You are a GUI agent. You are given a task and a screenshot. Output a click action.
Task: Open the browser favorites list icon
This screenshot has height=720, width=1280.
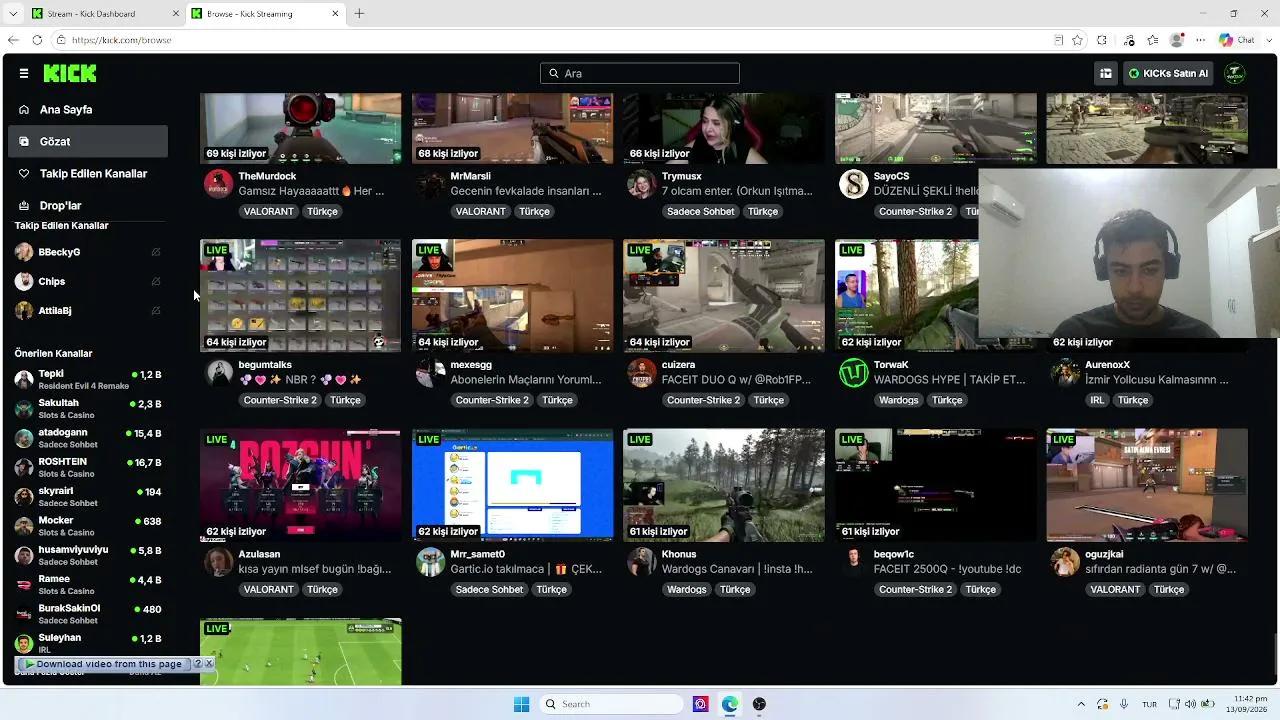click(1153, 40)
